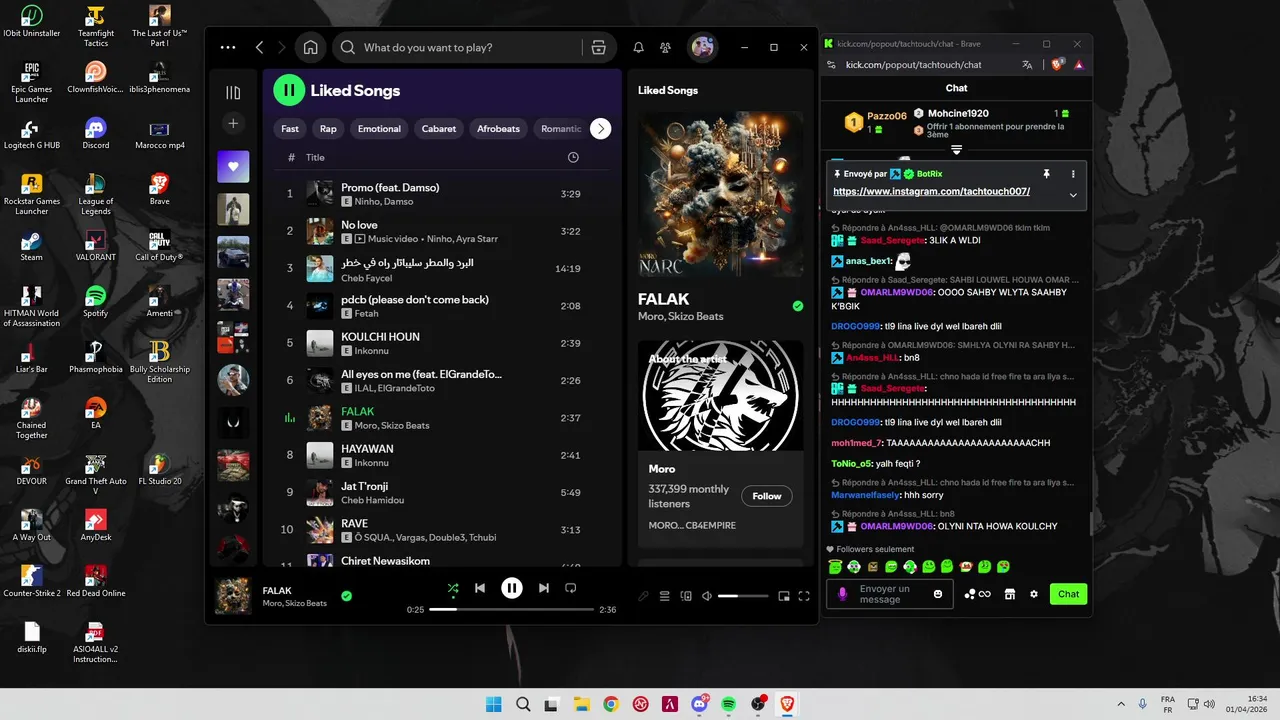Toggle the liked checkmark next to FALAK in the sidebar panel
This screenshot has height=720, width=1280.
[798, 306]
